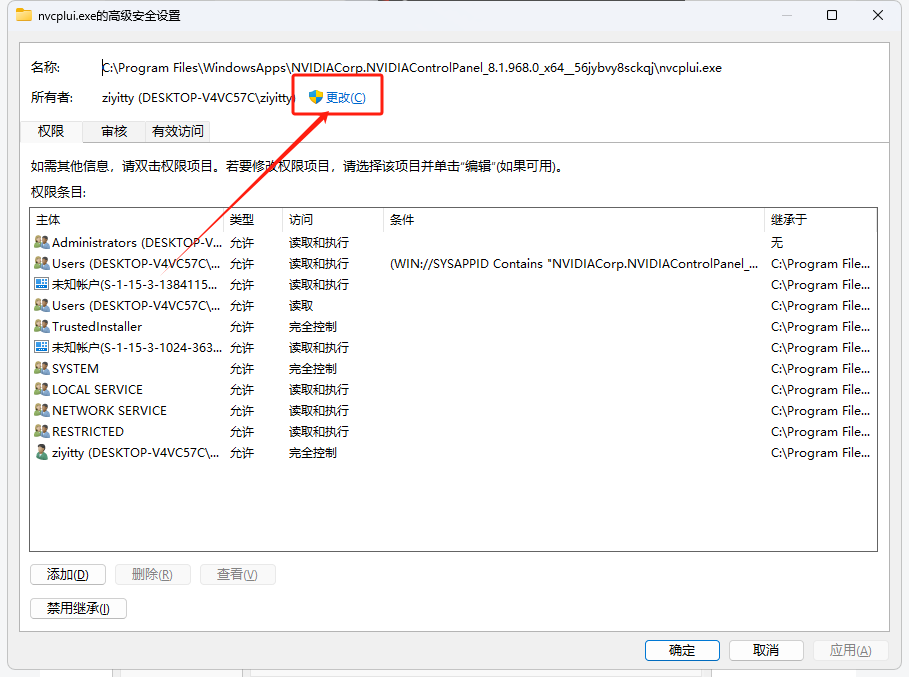Click the NETWORK SERVICE entry icon

point(42,410)
